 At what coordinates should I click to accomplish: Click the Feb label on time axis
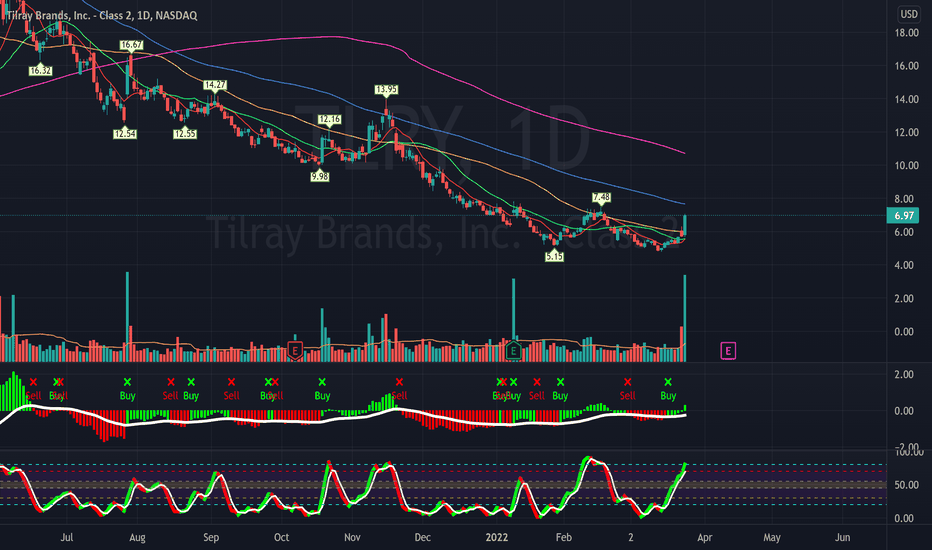click(563, 538)
